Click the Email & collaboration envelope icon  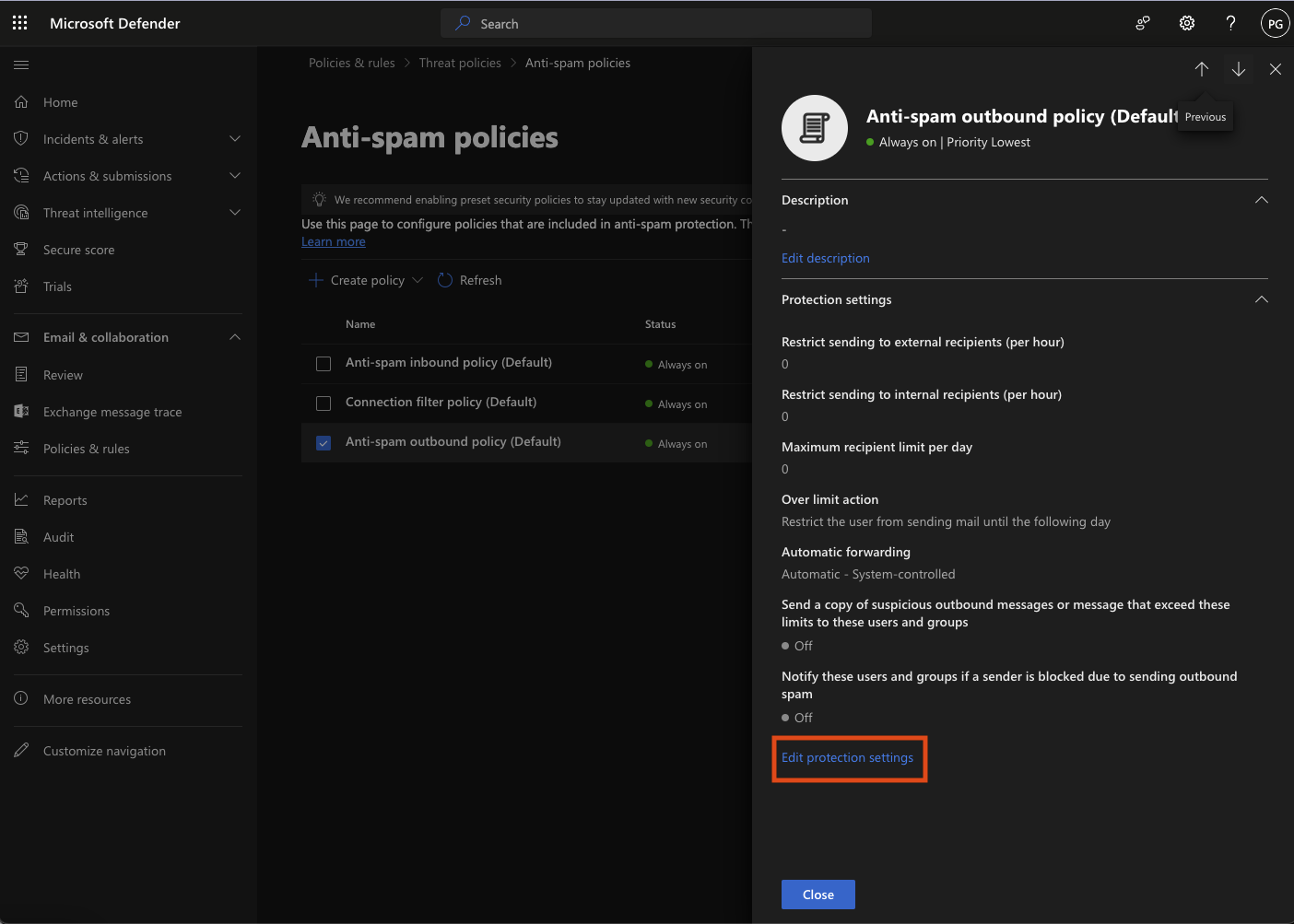pos(21,337)
